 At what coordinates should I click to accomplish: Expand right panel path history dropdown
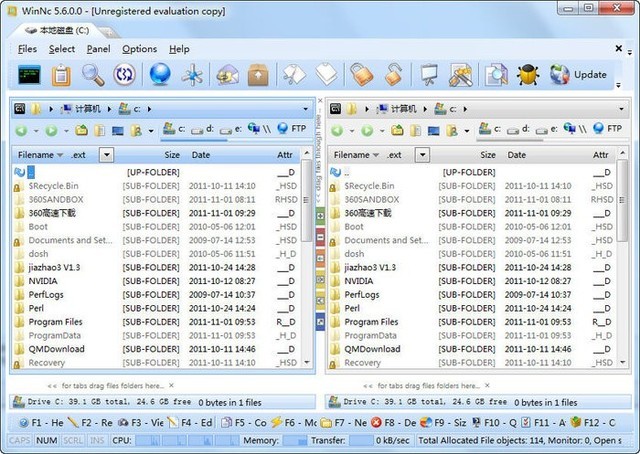point(621,109)
